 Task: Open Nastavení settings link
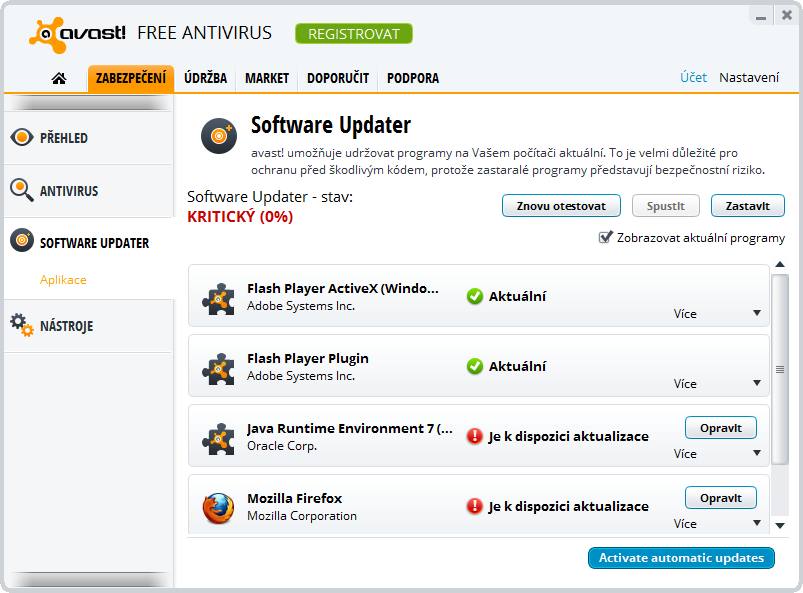[x=749, y=77]
